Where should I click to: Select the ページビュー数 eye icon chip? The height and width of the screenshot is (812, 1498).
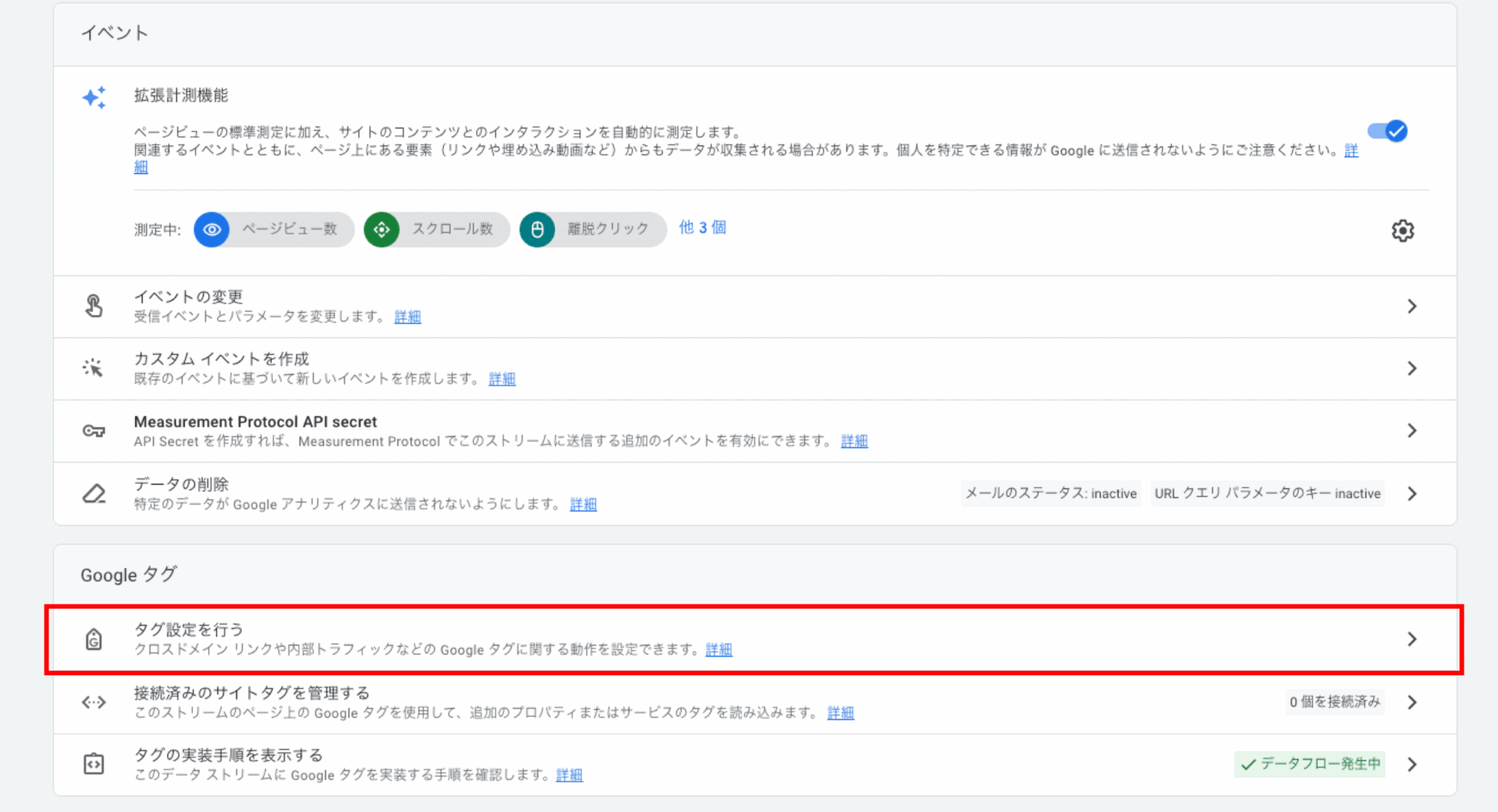click(x=274, y=229)
